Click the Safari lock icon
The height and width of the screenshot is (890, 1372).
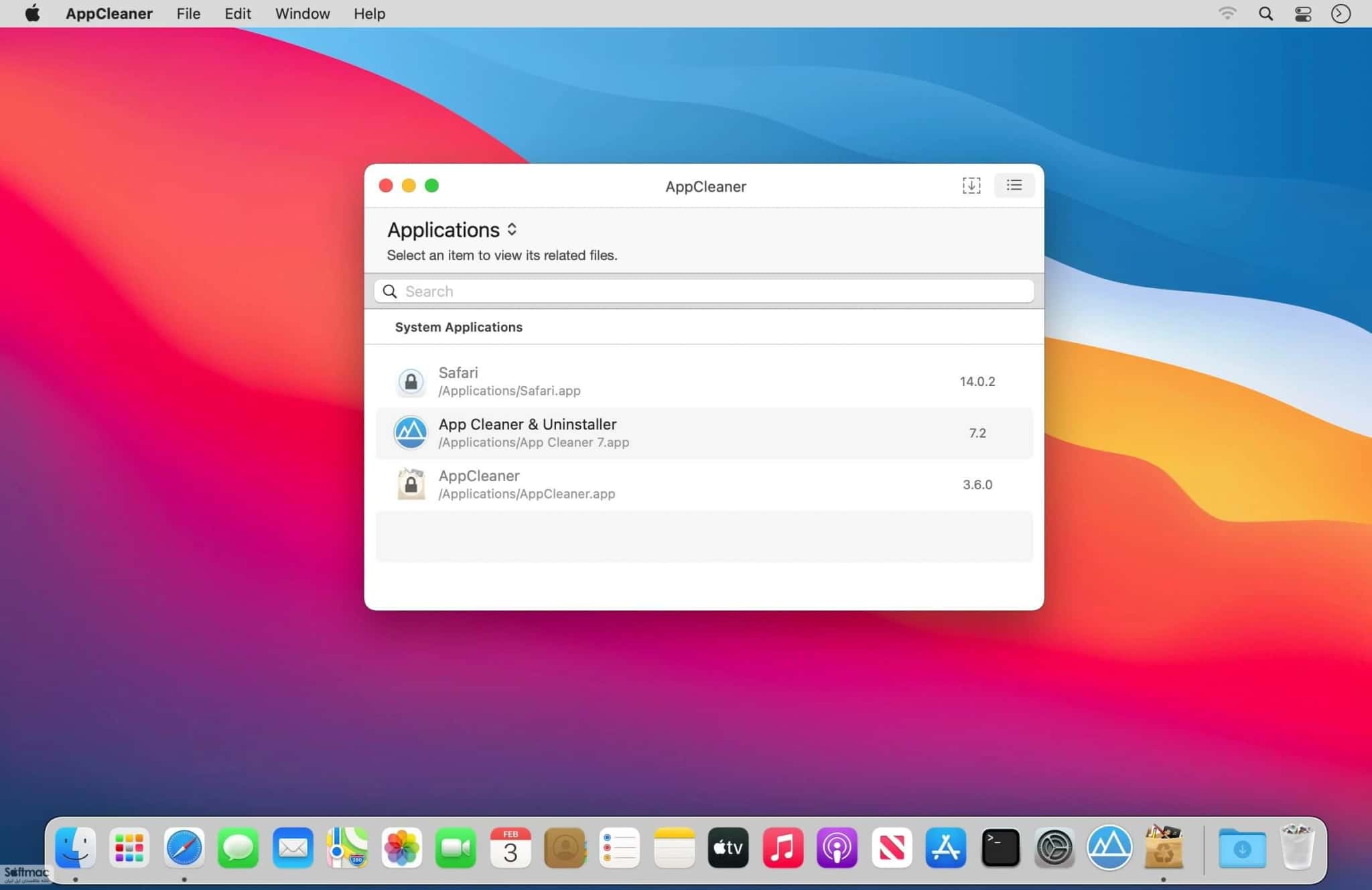point(411,381)
